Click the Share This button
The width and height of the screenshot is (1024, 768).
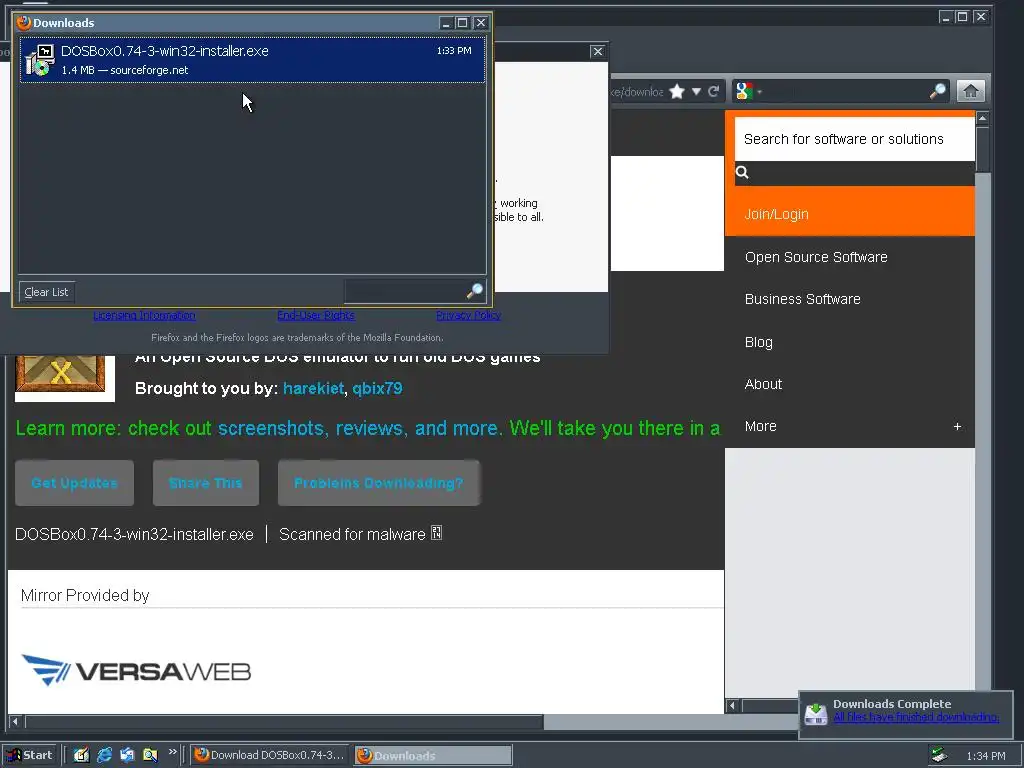(x=206, y=483)
